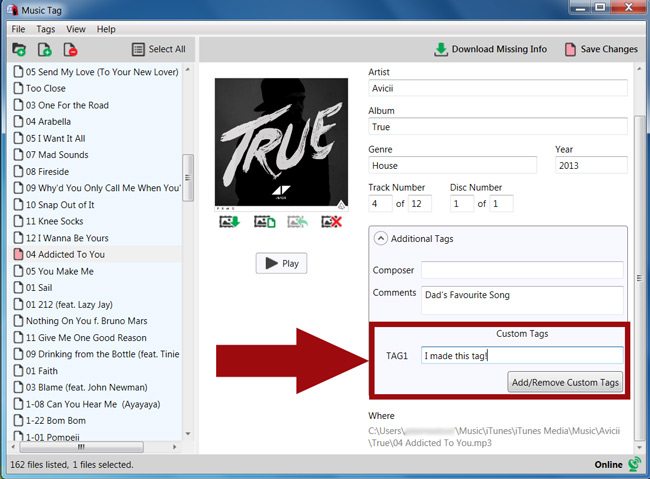Click Download Missing Info label
The image size is (650, 479).
(499, 49)
